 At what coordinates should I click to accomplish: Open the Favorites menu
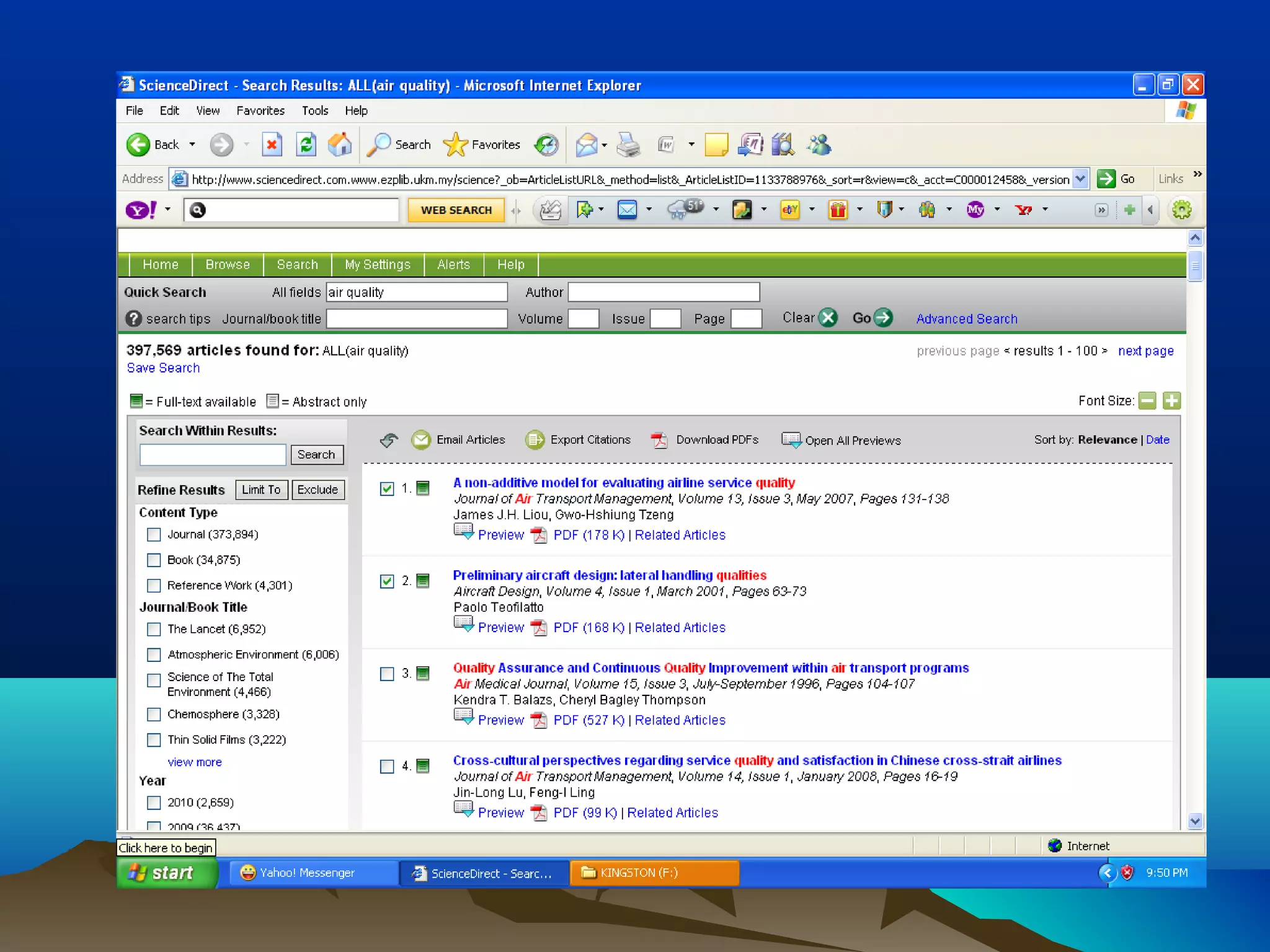pyautogui.click(x=260, y=111)
